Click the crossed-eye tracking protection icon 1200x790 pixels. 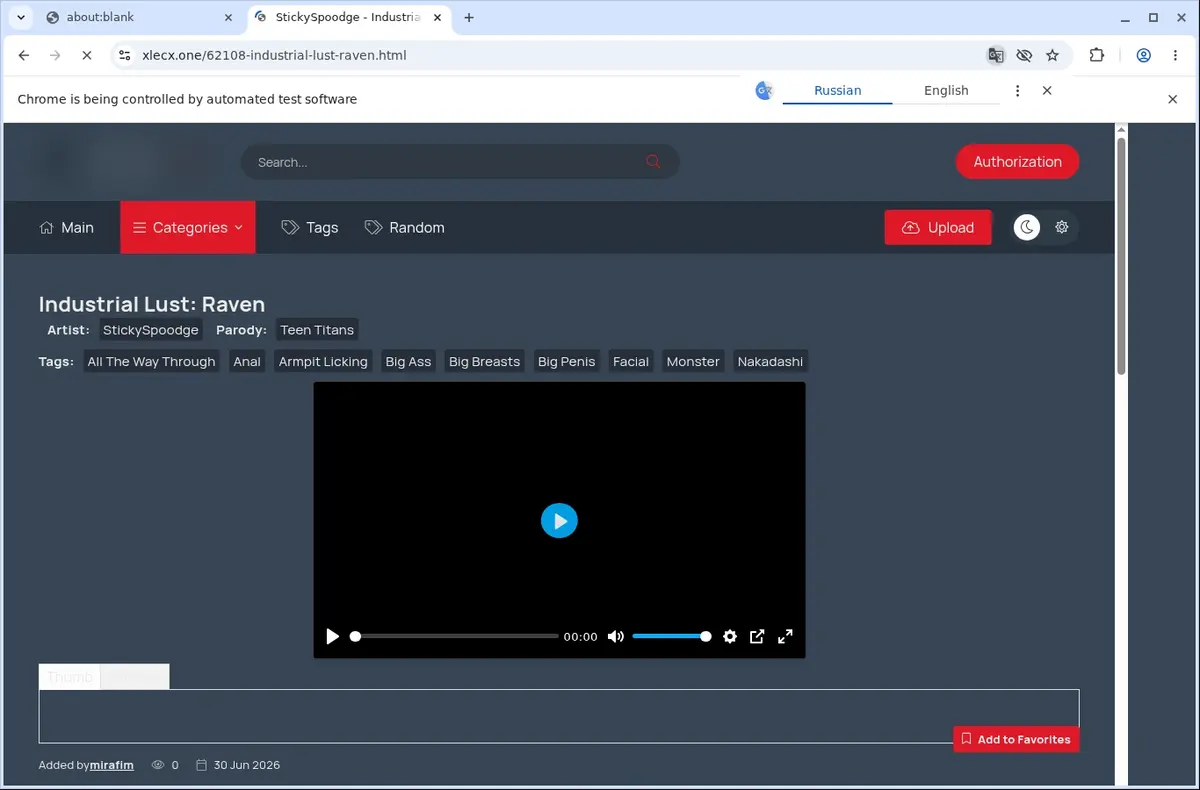[x=1023, y=56]
